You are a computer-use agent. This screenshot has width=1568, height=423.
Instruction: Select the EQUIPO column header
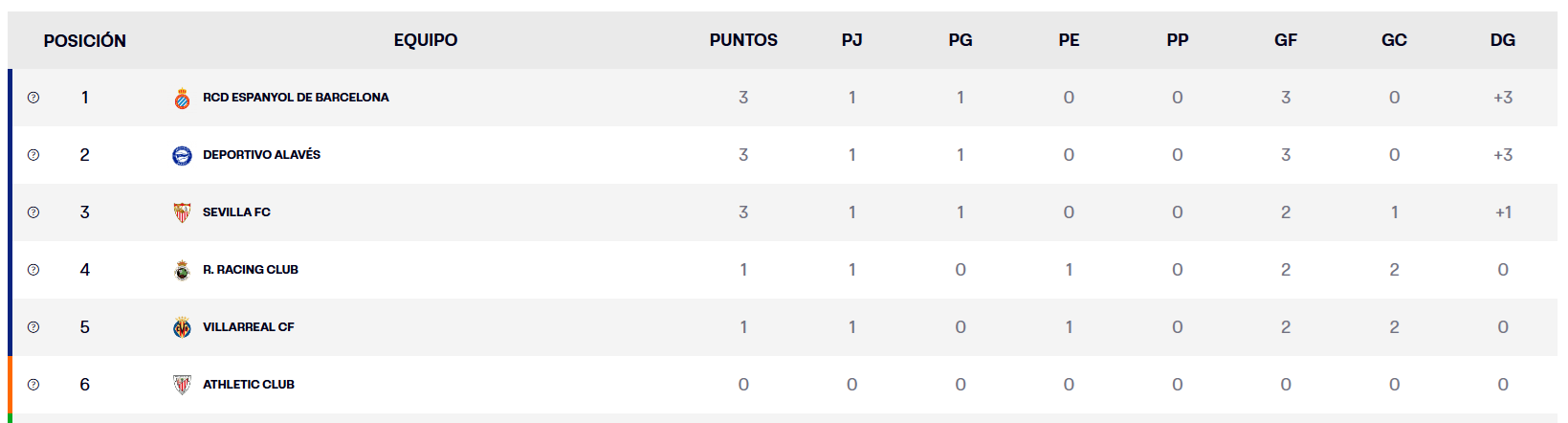426,40
